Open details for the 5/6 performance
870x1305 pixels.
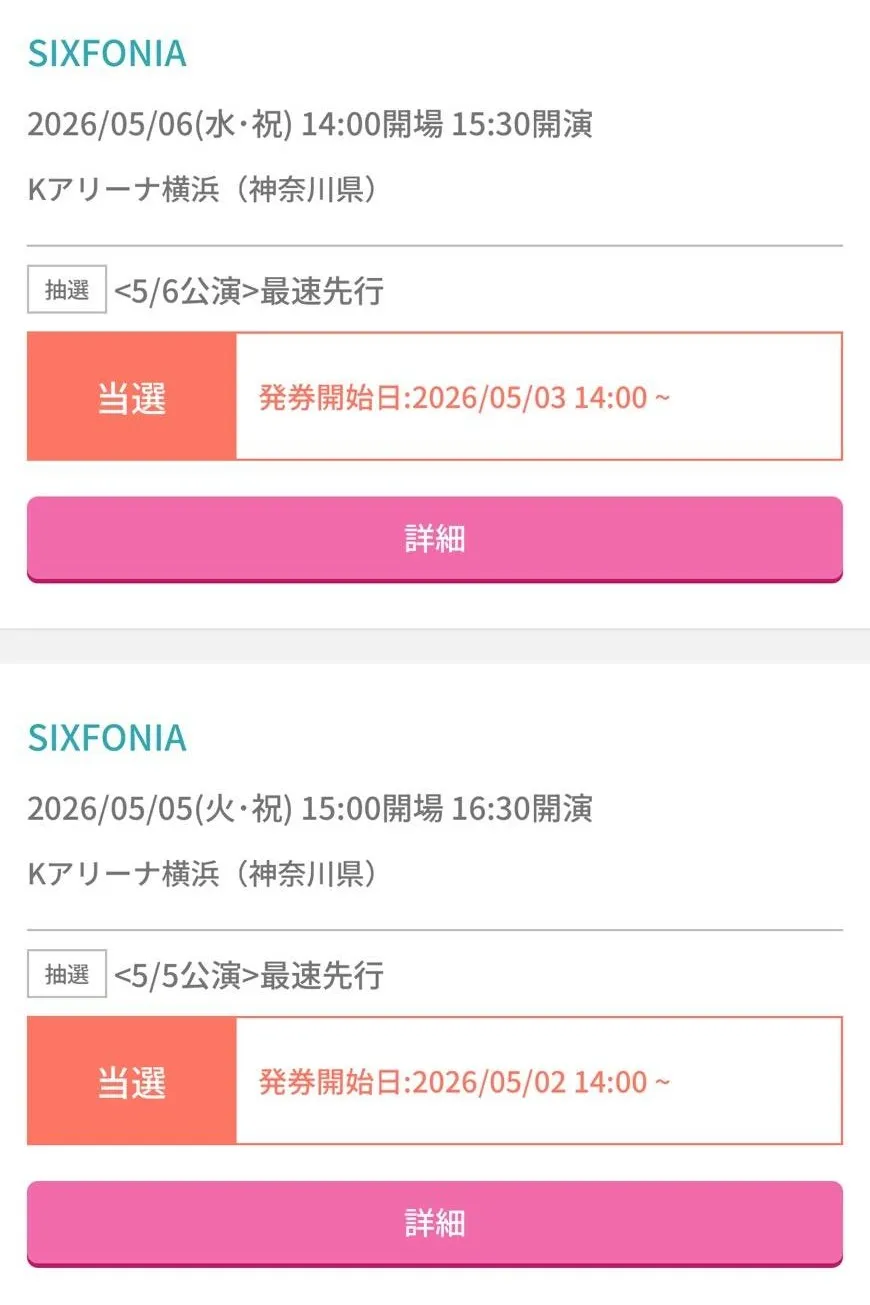click(x=434, y=538)
